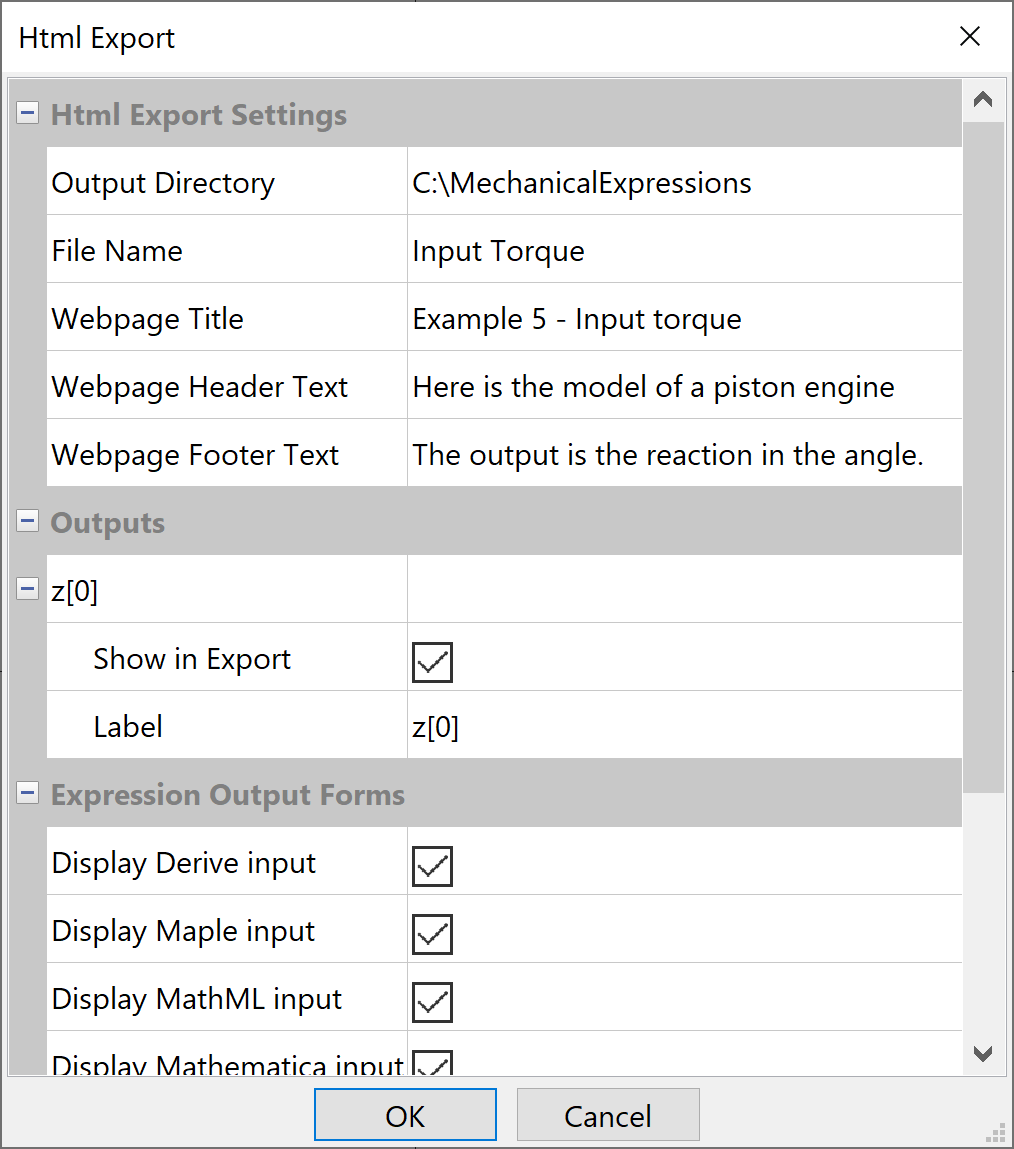This screenshot has height=1149, width=1014.
Task: Collapse the Outputs section
Action: pyautogui.click(x=27, y=523)
